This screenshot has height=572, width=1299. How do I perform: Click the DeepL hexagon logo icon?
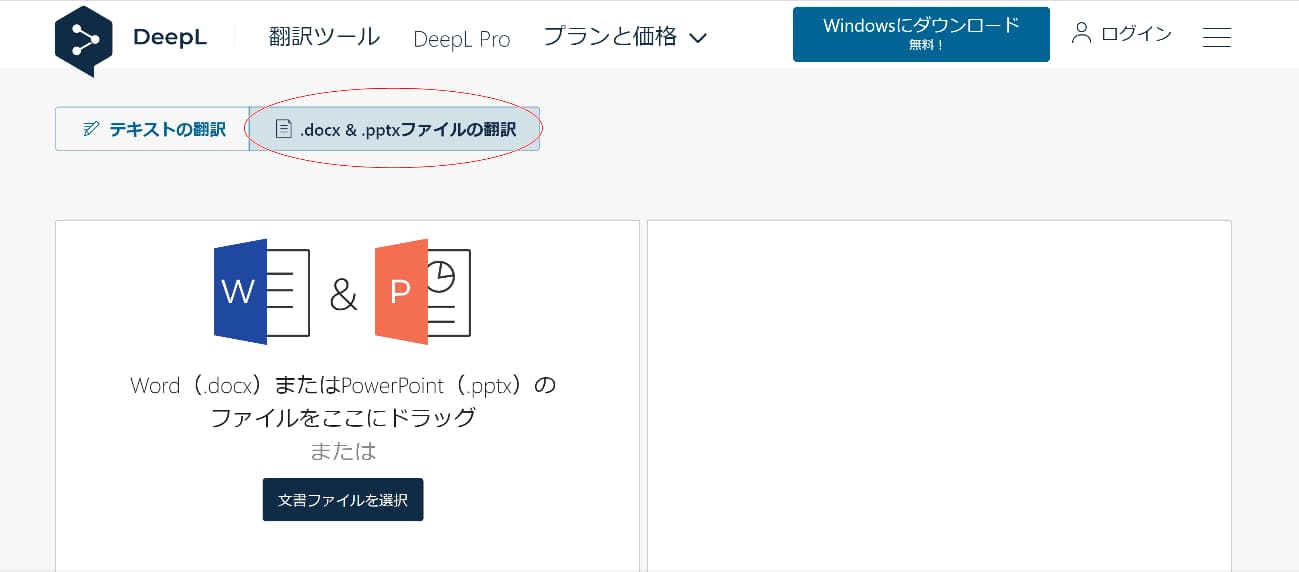[84, 40]
